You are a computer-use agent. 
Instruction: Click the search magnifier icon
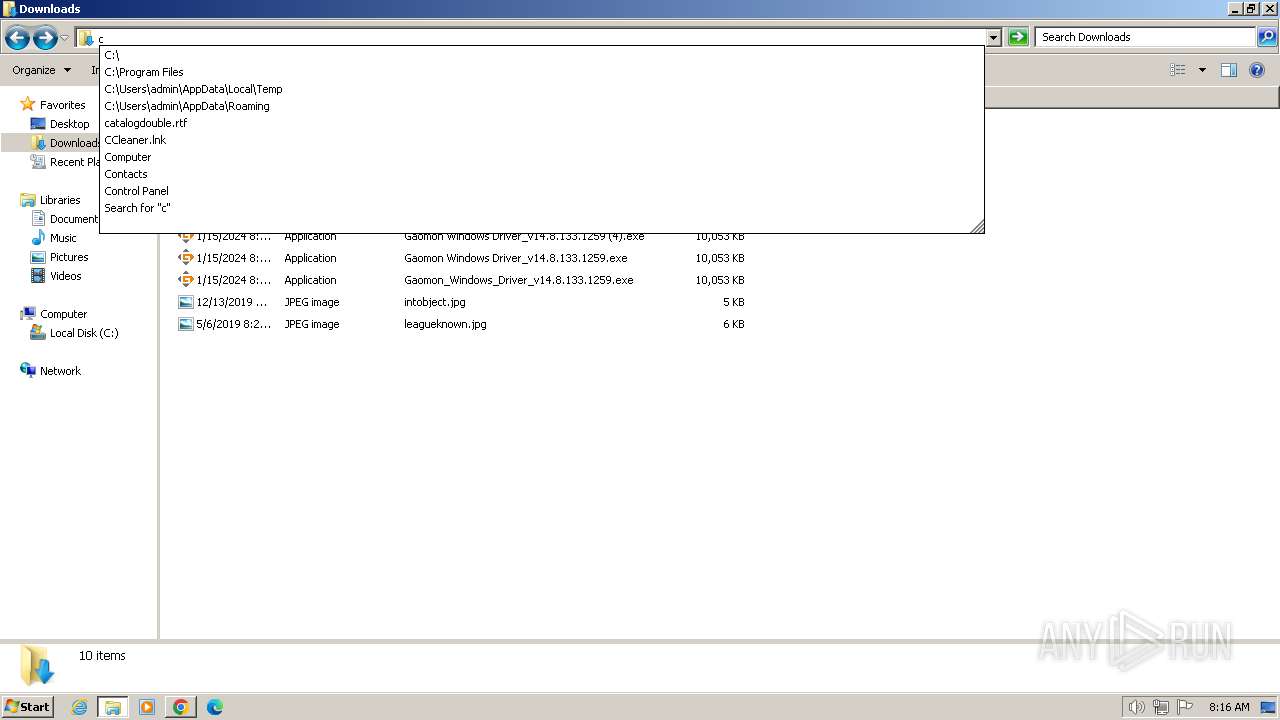pyautogui.click(x=1267, y=37)
